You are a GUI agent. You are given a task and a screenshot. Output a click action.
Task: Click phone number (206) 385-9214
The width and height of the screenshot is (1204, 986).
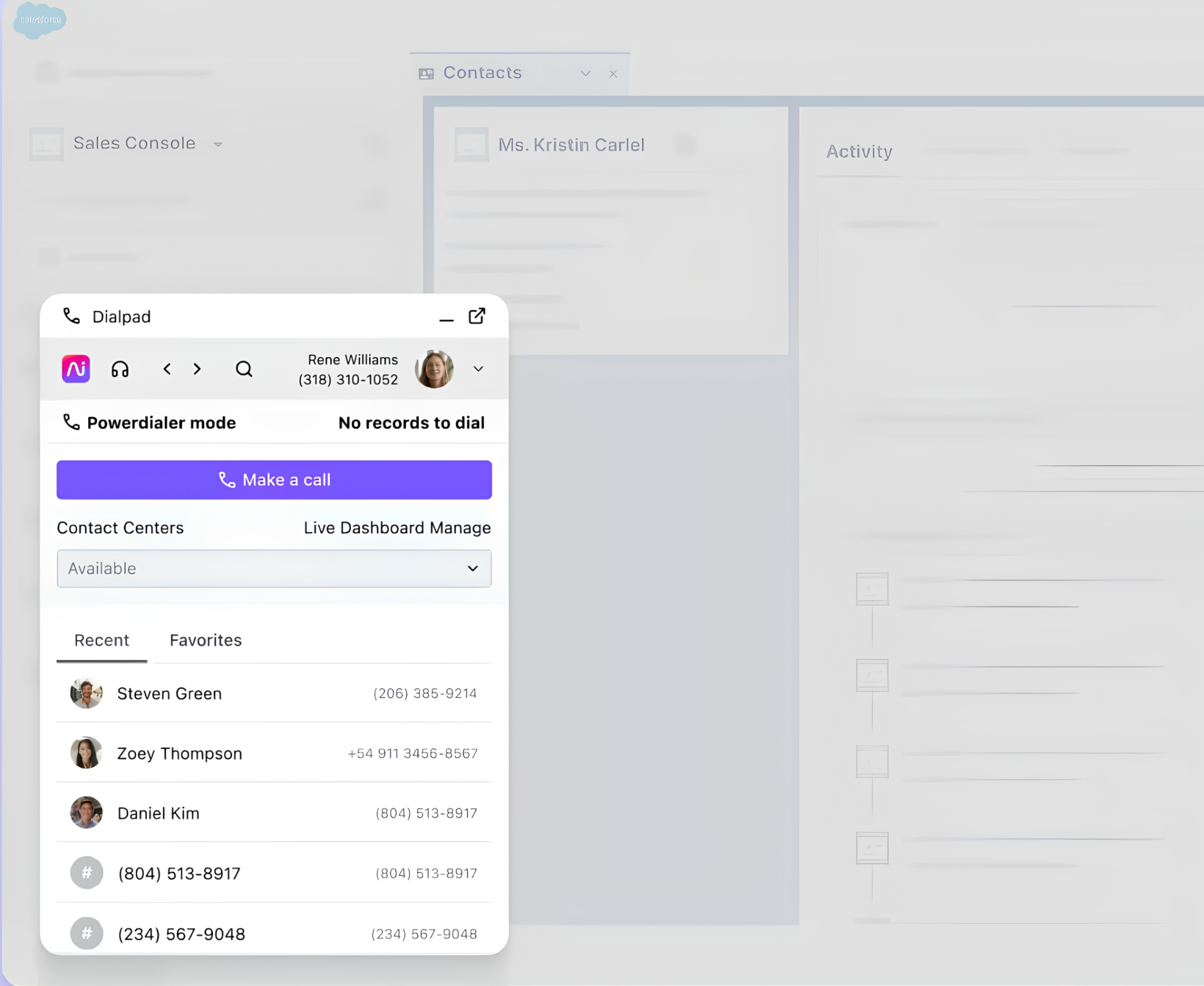click(x=425, y=693)
